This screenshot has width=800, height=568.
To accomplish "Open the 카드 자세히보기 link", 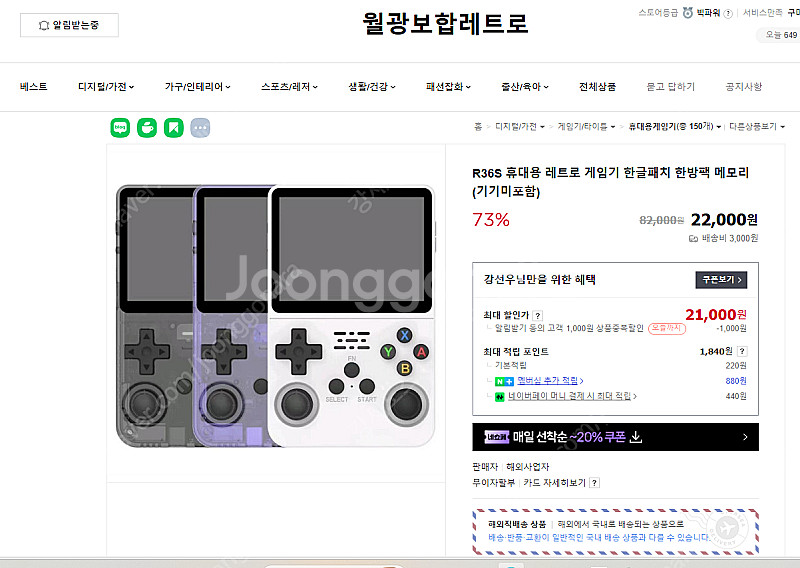I will (x=555, y=483).
